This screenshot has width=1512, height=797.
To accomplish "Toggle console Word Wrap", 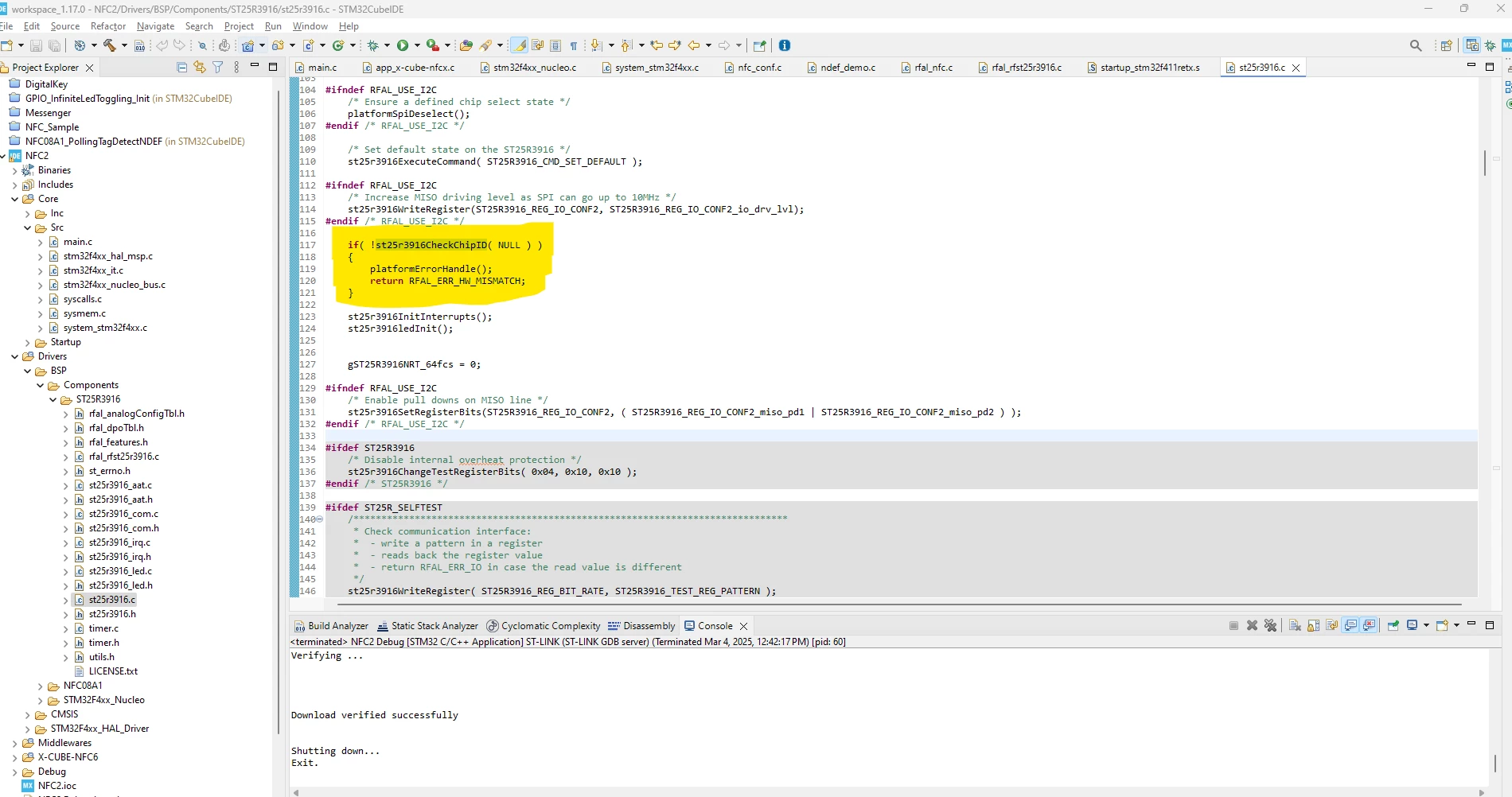I will click(1331, 625).
